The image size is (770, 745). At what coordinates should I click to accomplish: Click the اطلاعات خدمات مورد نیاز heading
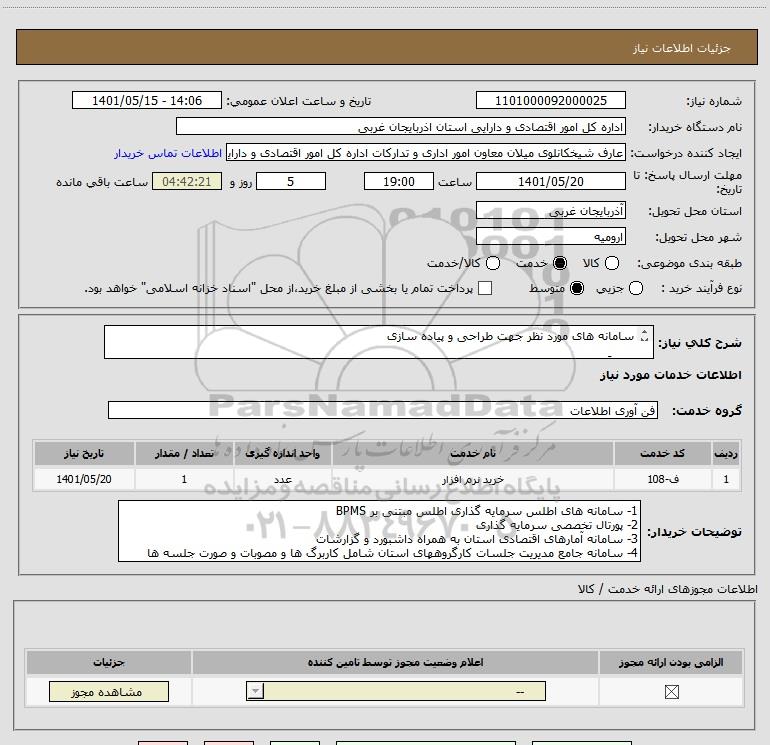(670, 375)
